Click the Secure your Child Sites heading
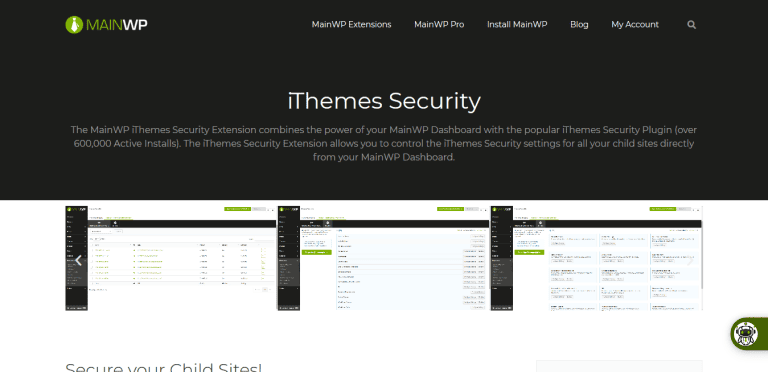768x372 pixels. 164,367
